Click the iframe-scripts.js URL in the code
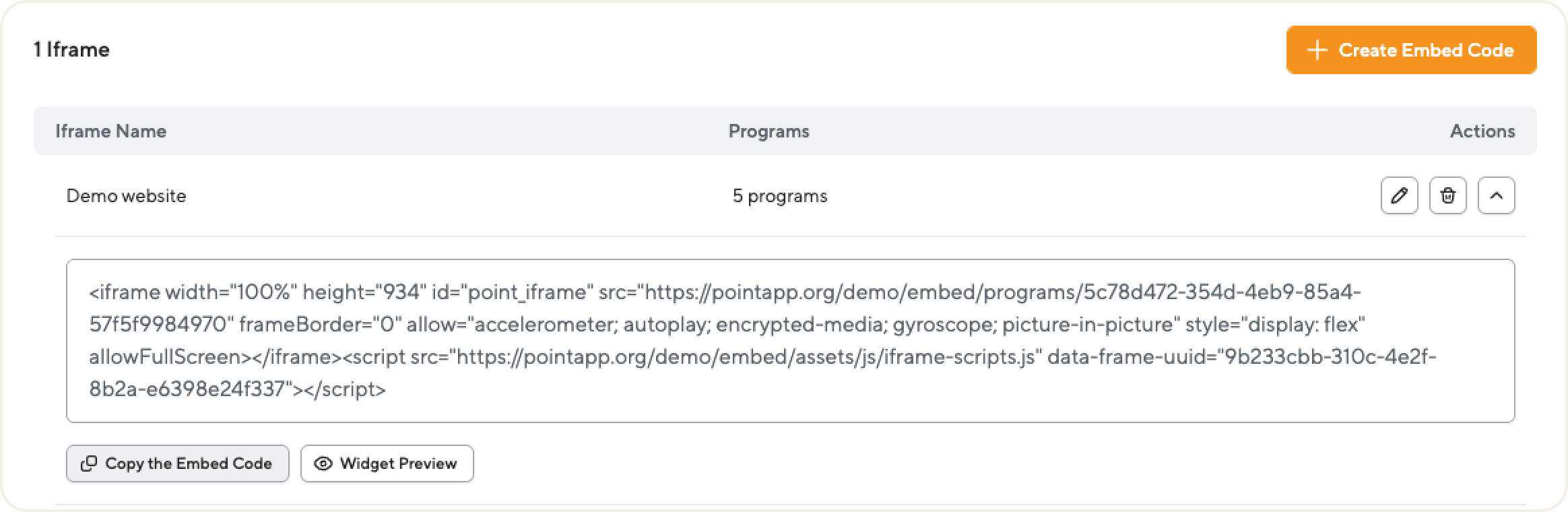This screenshot has height=512, width=1568. 745,357
